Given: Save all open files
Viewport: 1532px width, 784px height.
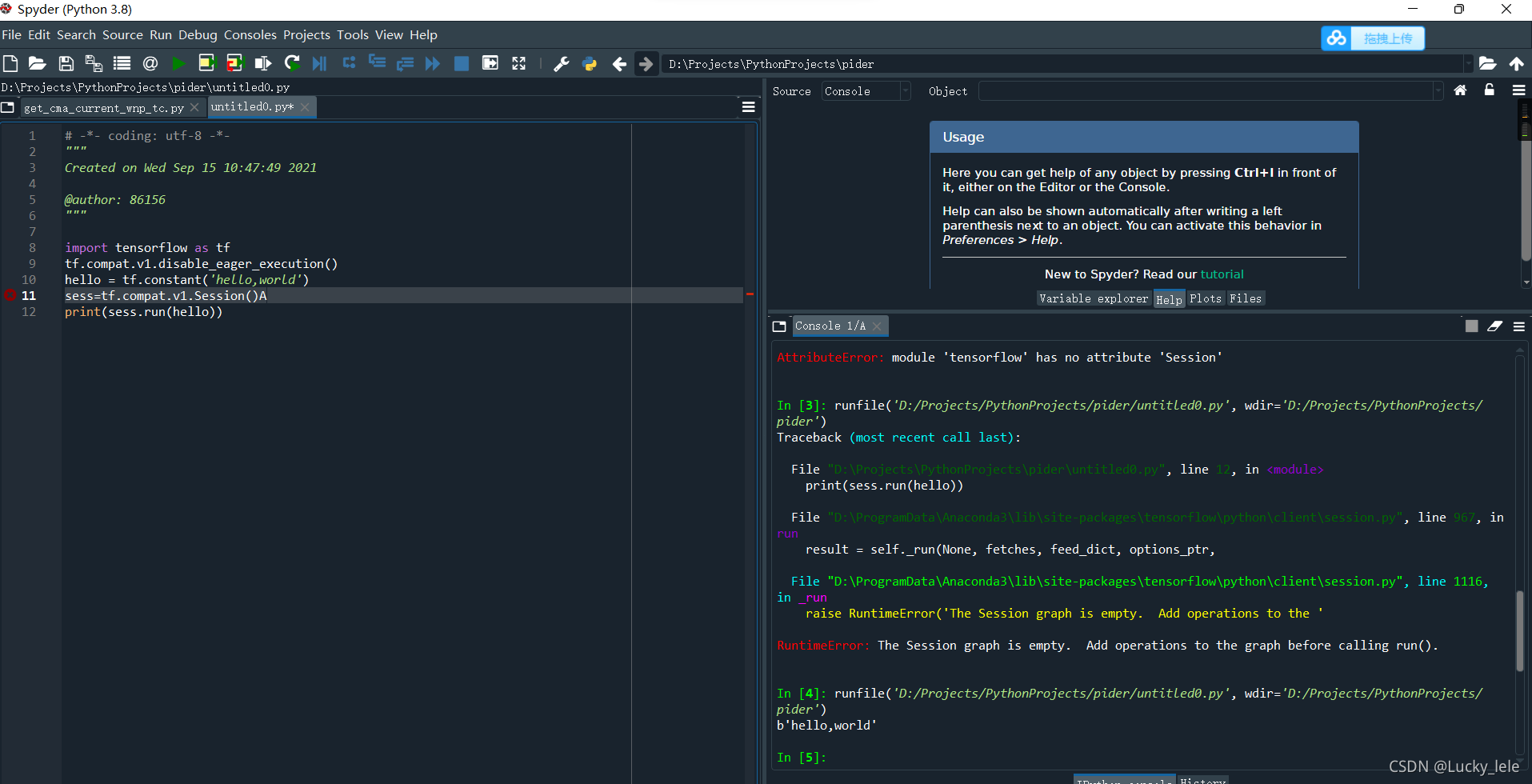Looking at the screenshot, I should pos(94,63).
